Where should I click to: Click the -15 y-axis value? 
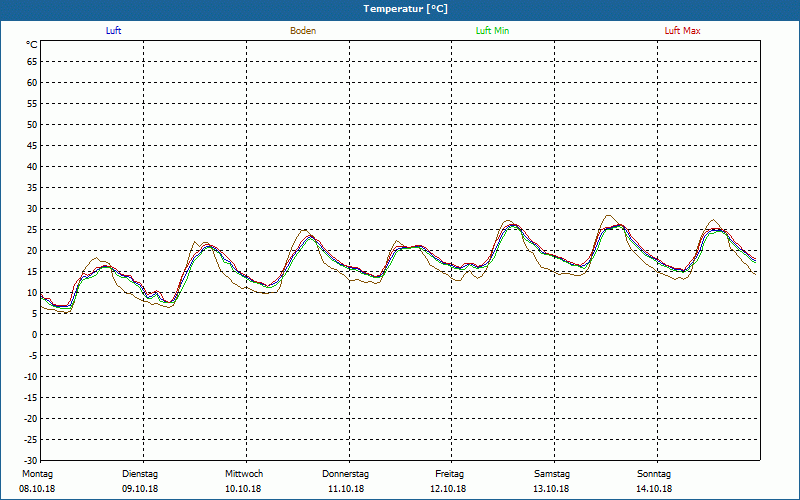pyautogui.click(x=31, y=397)
